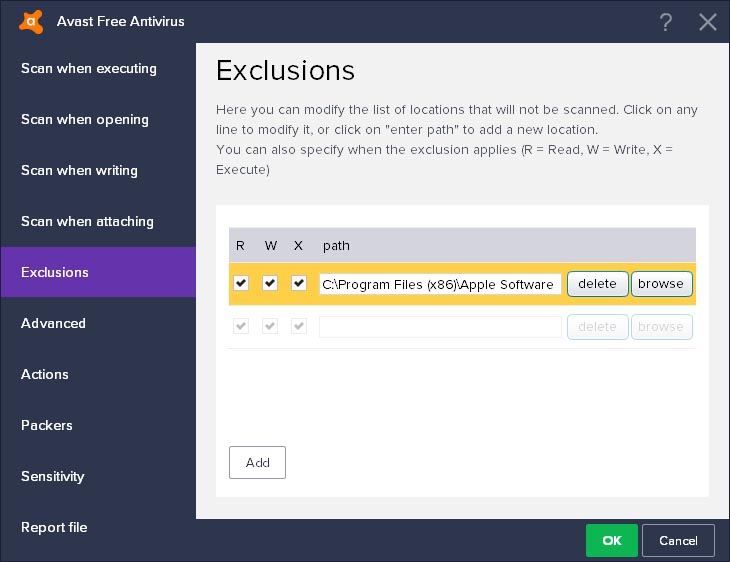Click the empty path input field
The image size is (730, 562).
(440, 327)
